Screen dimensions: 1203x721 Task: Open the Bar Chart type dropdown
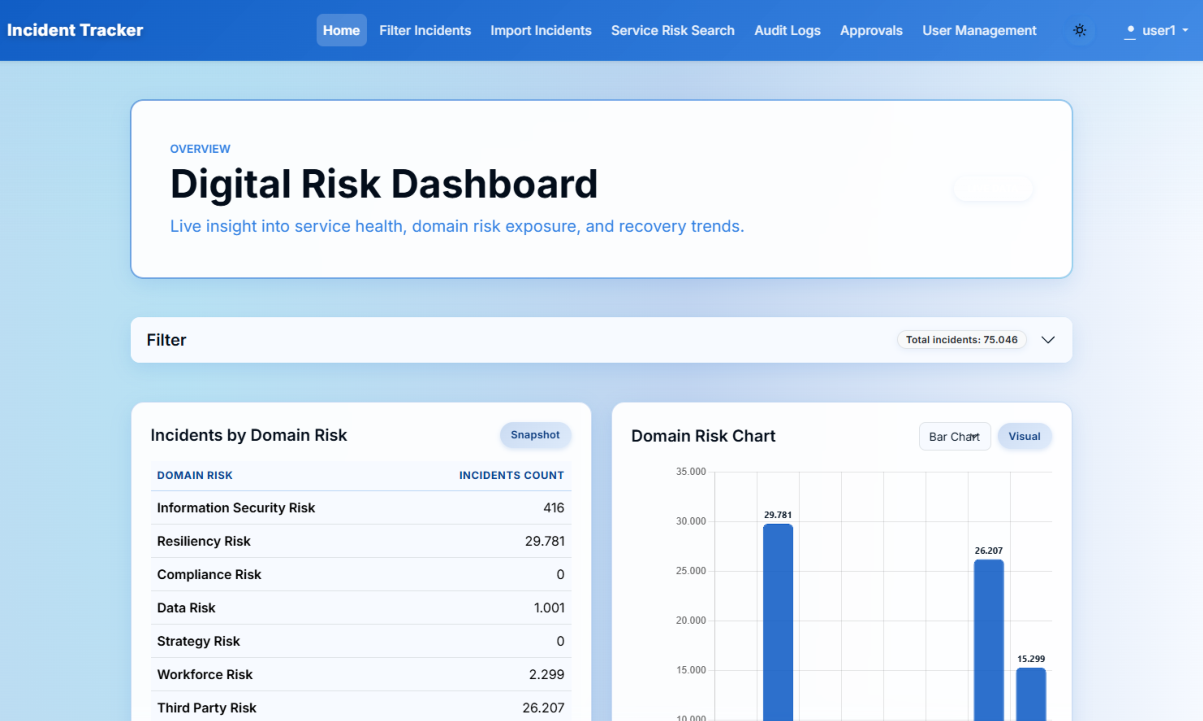coord(955,436)
